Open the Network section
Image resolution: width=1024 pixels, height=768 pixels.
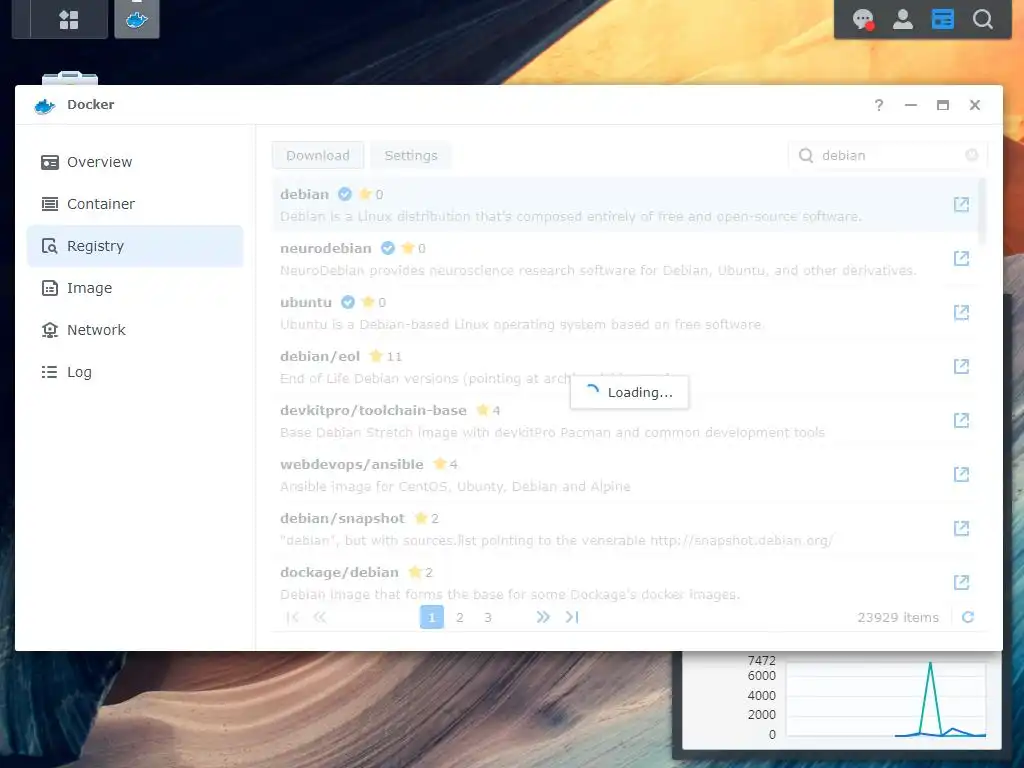(x=135, y=330)
